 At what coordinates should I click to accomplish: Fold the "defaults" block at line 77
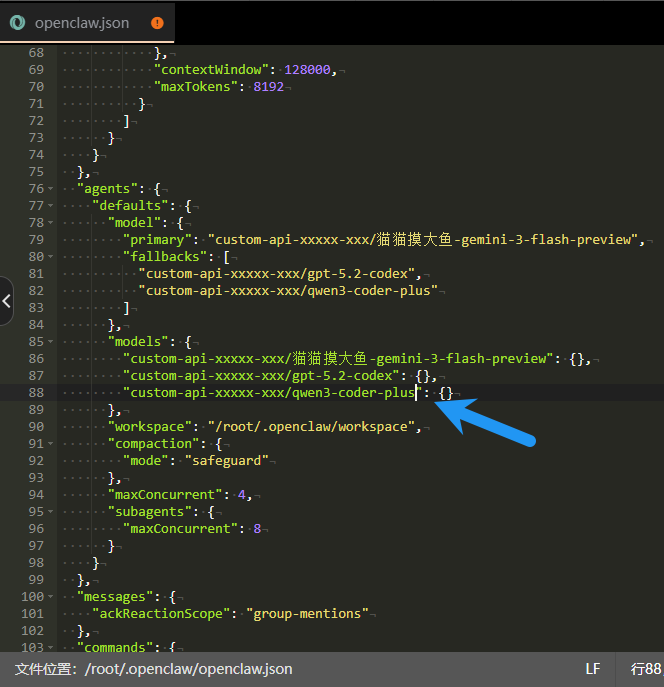(x=51, y=205)
